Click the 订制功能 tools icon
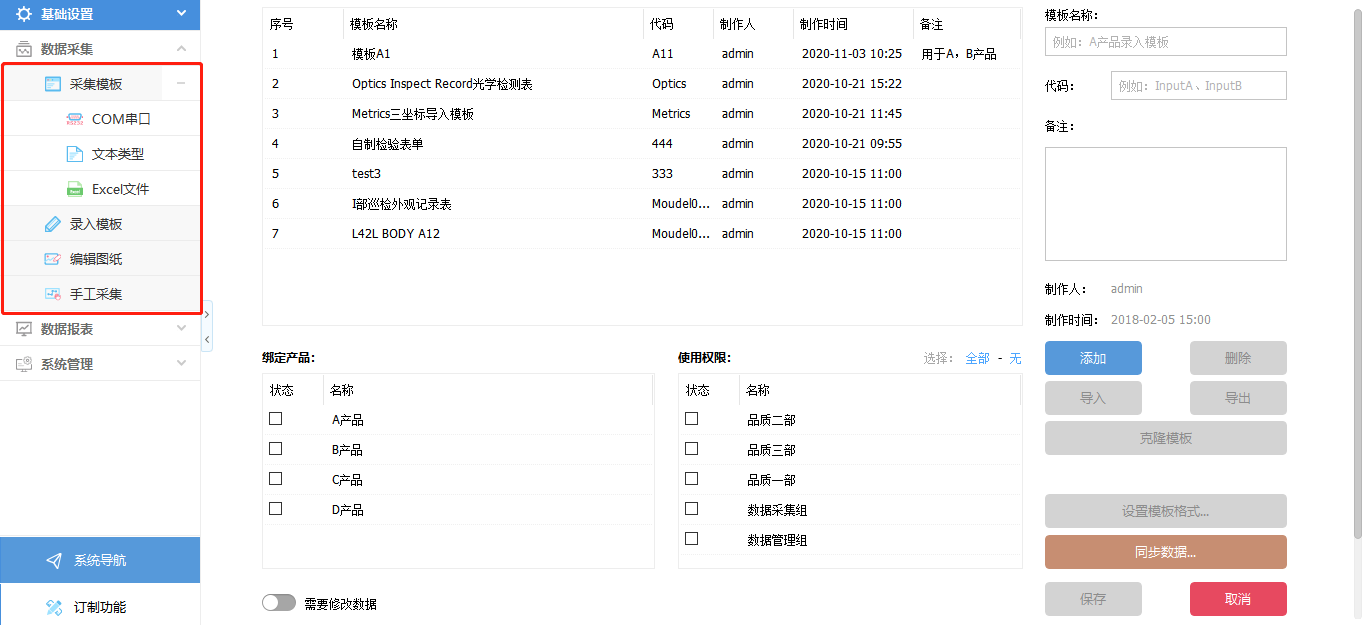 pos(54,607)
